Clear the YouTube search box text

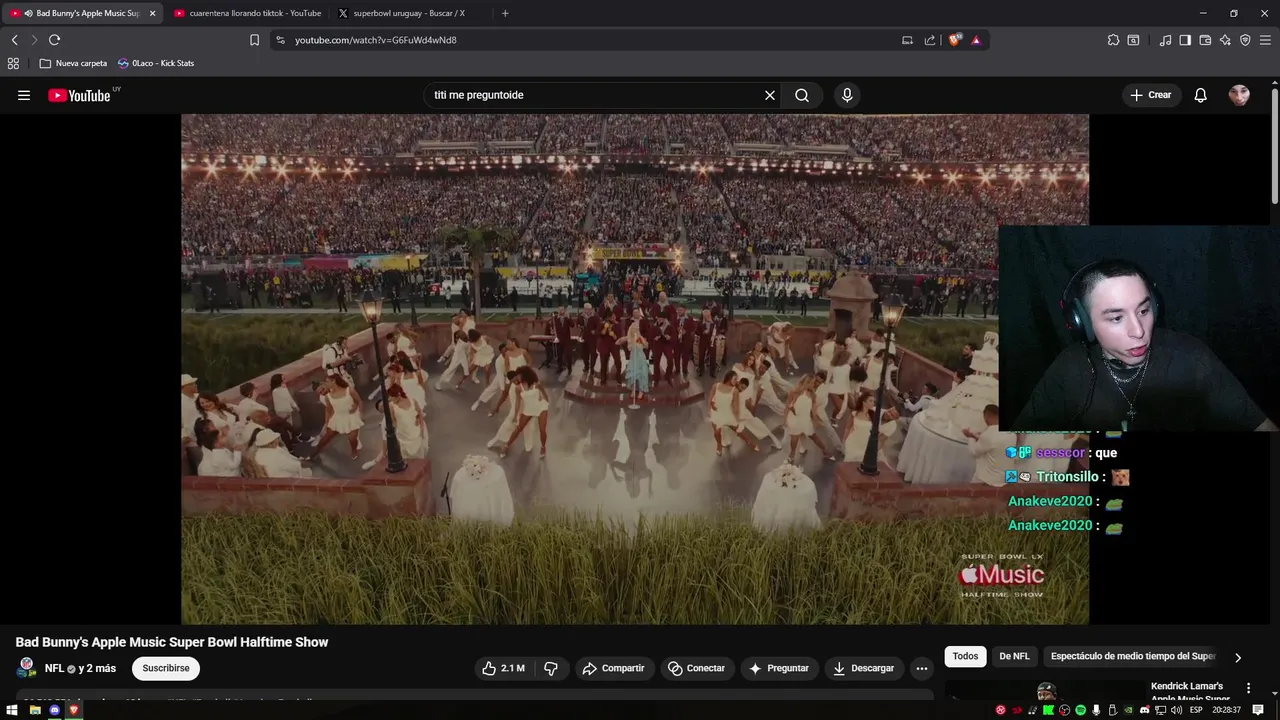[x=770, y=95]
